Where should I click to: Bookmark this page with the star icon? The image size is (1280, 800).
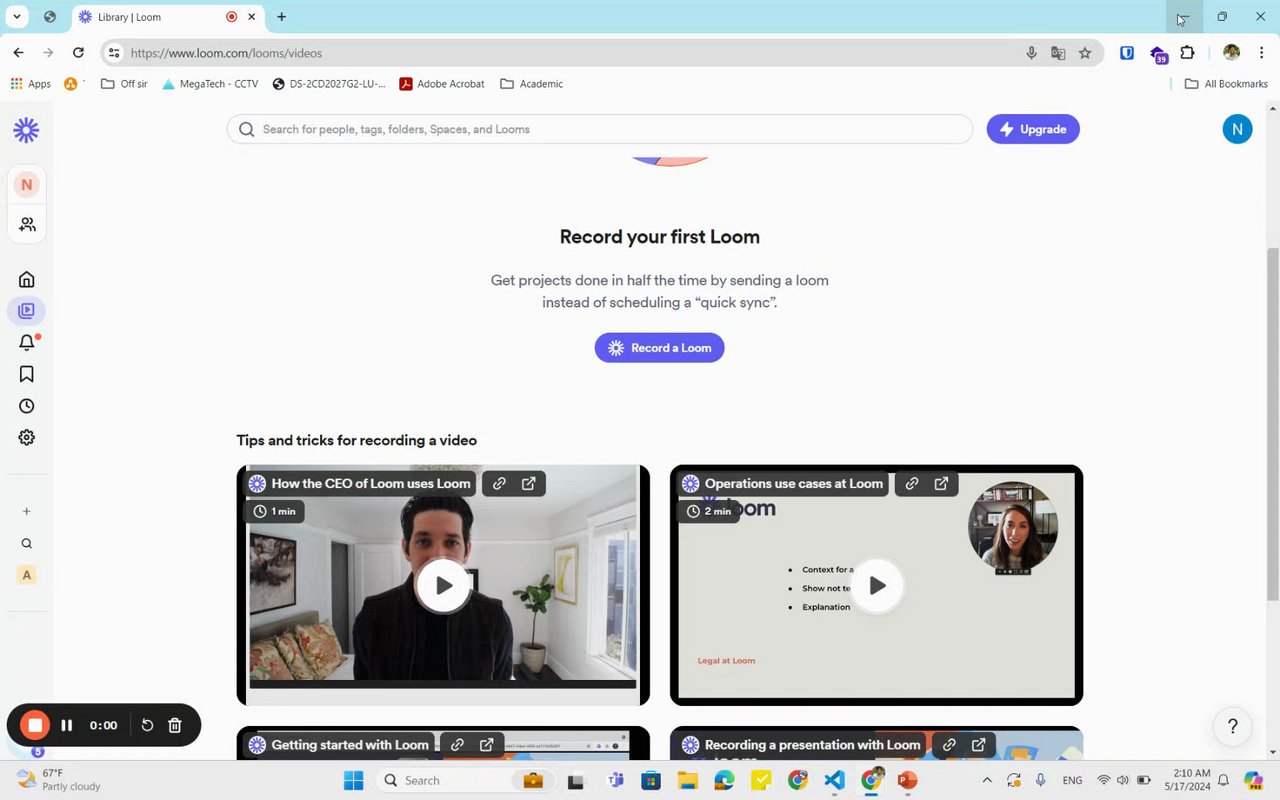click(1085, 53)
